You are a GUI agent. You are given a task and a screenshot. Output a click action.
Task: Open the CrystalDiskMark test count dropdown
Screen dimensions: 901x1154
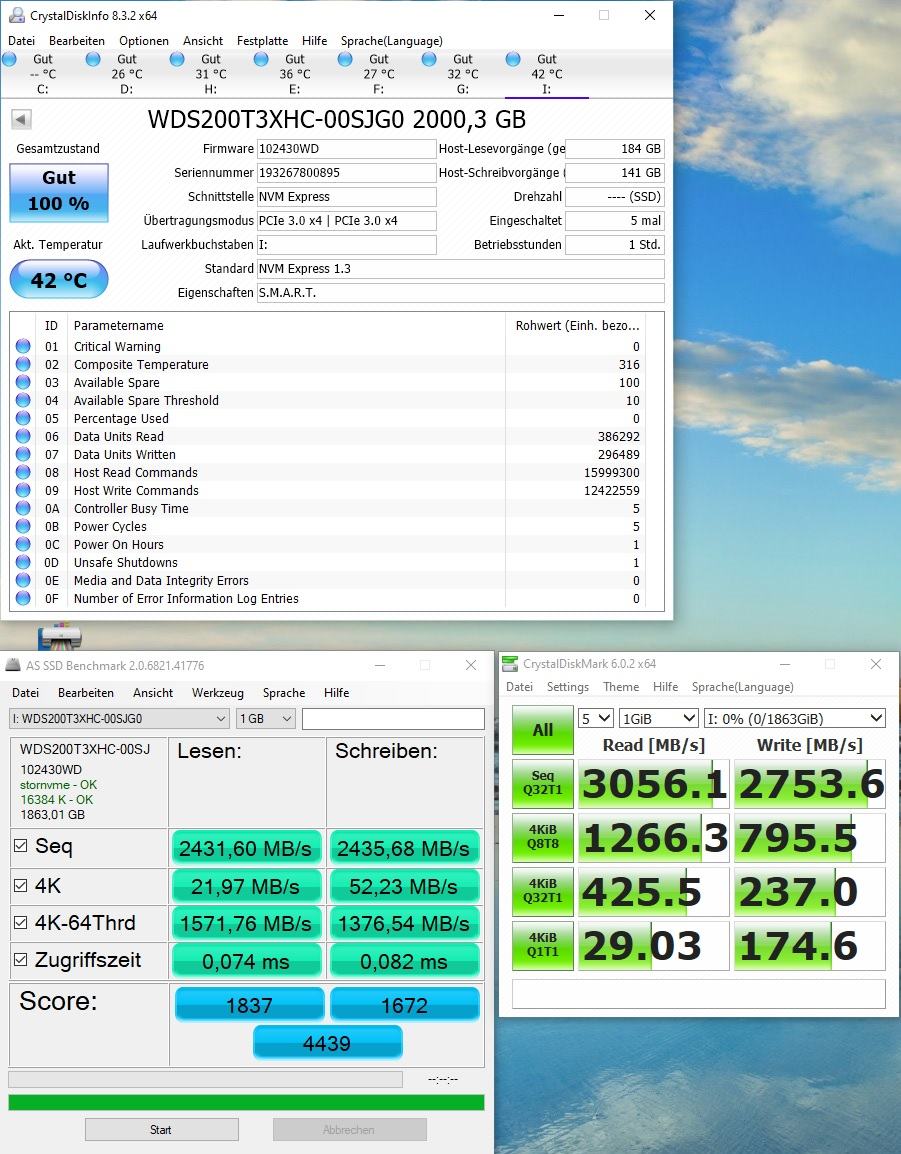(596, 718)
